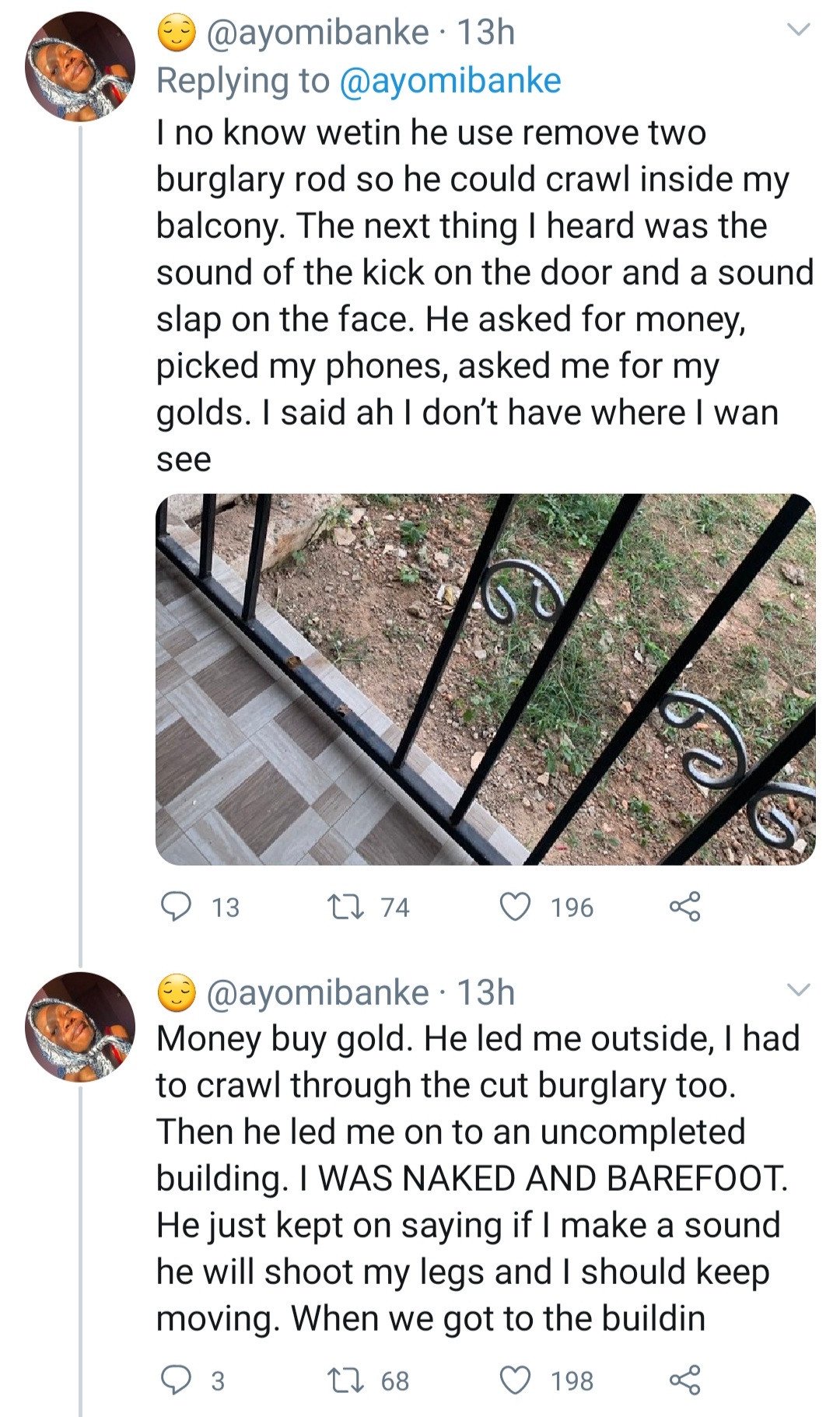Share the second tweet about uncompleted building
This screenshot has width=840, height=1417.
pos(684,1380)
